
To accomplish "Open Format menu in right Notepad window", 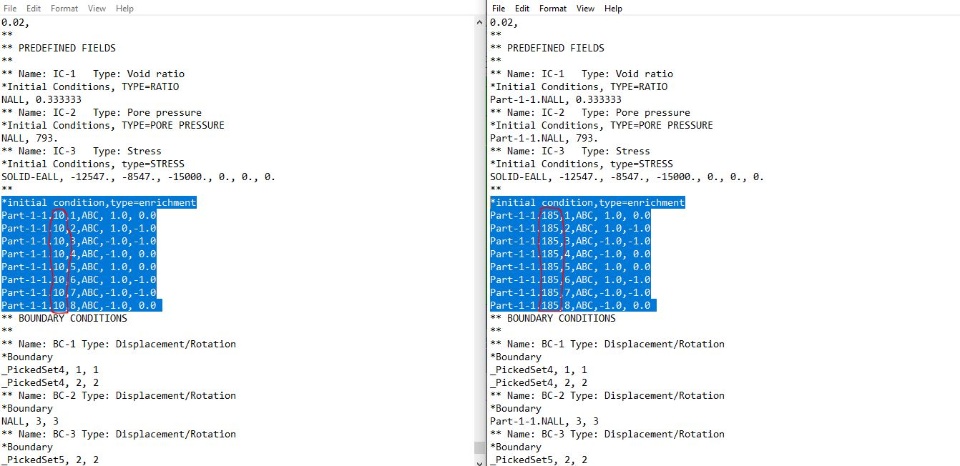I will pos(553,9).
